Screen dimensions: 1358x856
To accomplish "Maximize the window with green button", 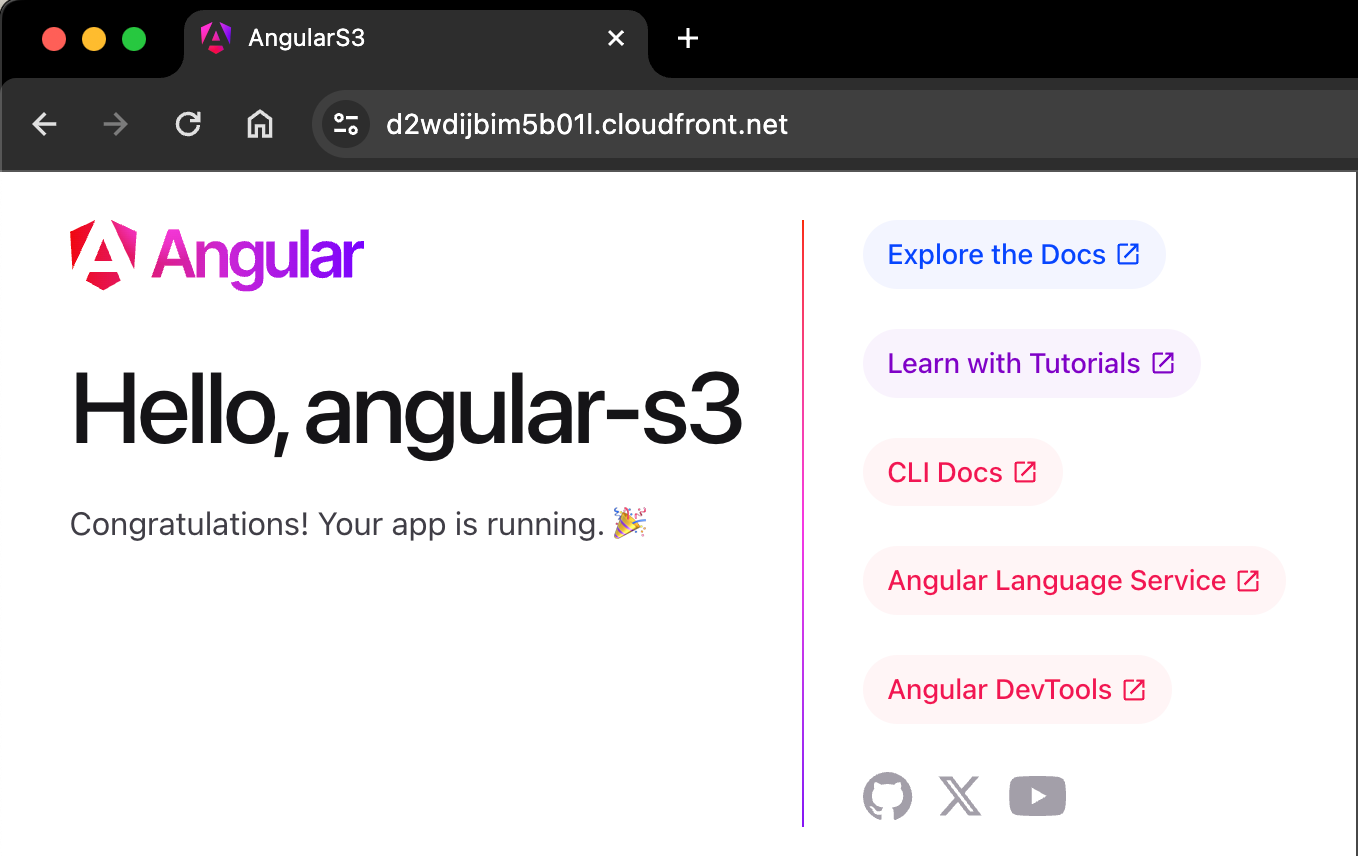I will click(134, 39).
